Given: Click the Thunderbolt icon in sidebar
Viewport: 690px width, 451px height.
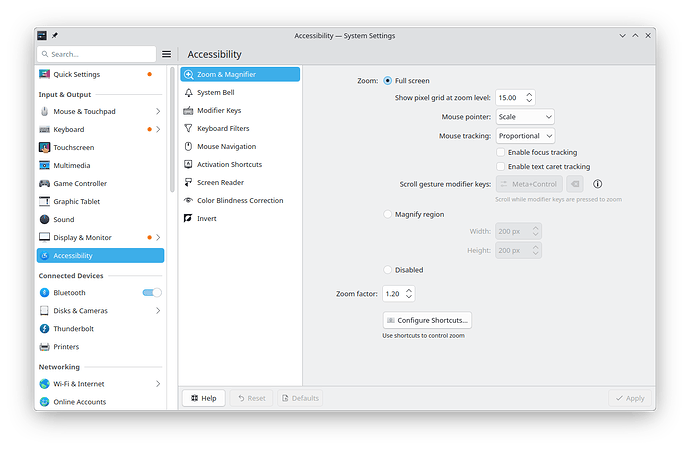Looking at the screenshot, I should tap(44, 328).
